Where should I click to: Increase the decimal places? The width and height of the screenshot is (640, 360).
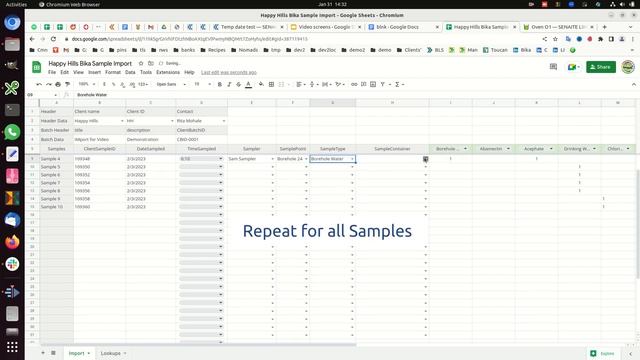coord(132,84)
